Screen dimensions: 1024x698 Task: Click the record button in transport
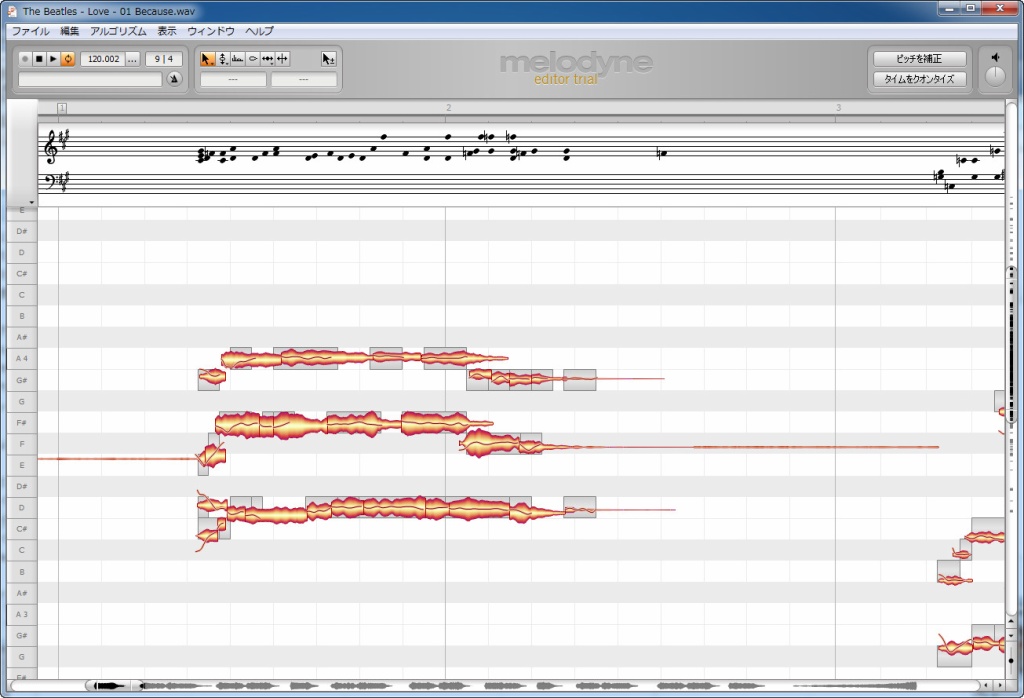[25, 59]
